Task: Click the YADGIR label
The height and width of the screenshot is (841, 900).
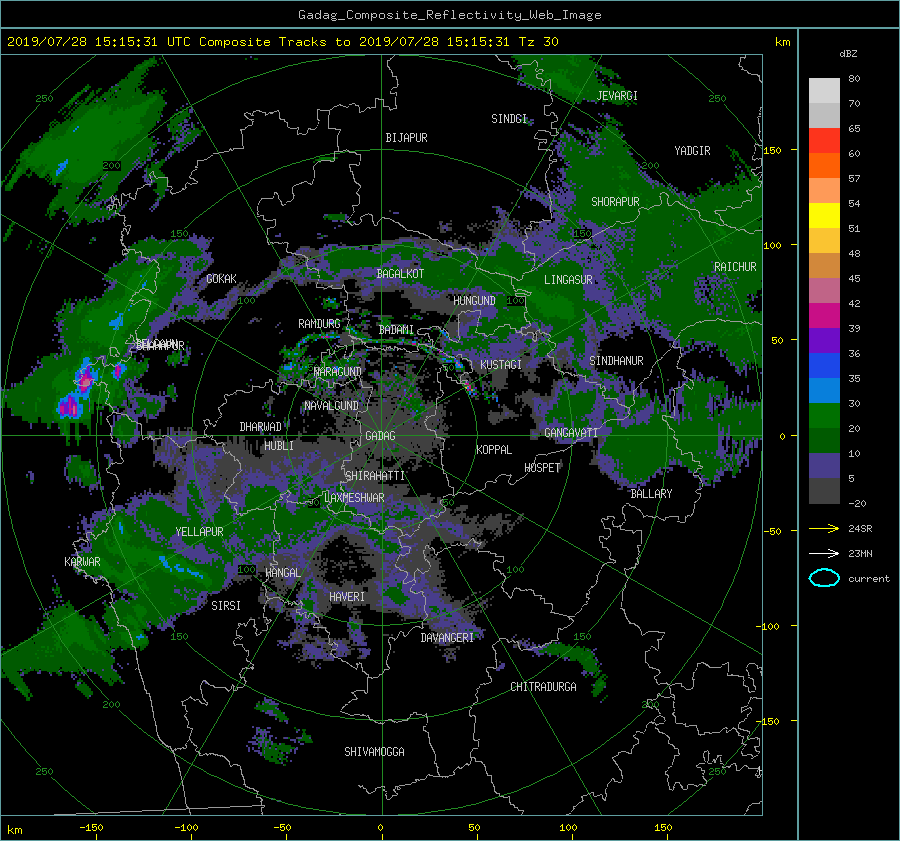Action: pos(692,151)
